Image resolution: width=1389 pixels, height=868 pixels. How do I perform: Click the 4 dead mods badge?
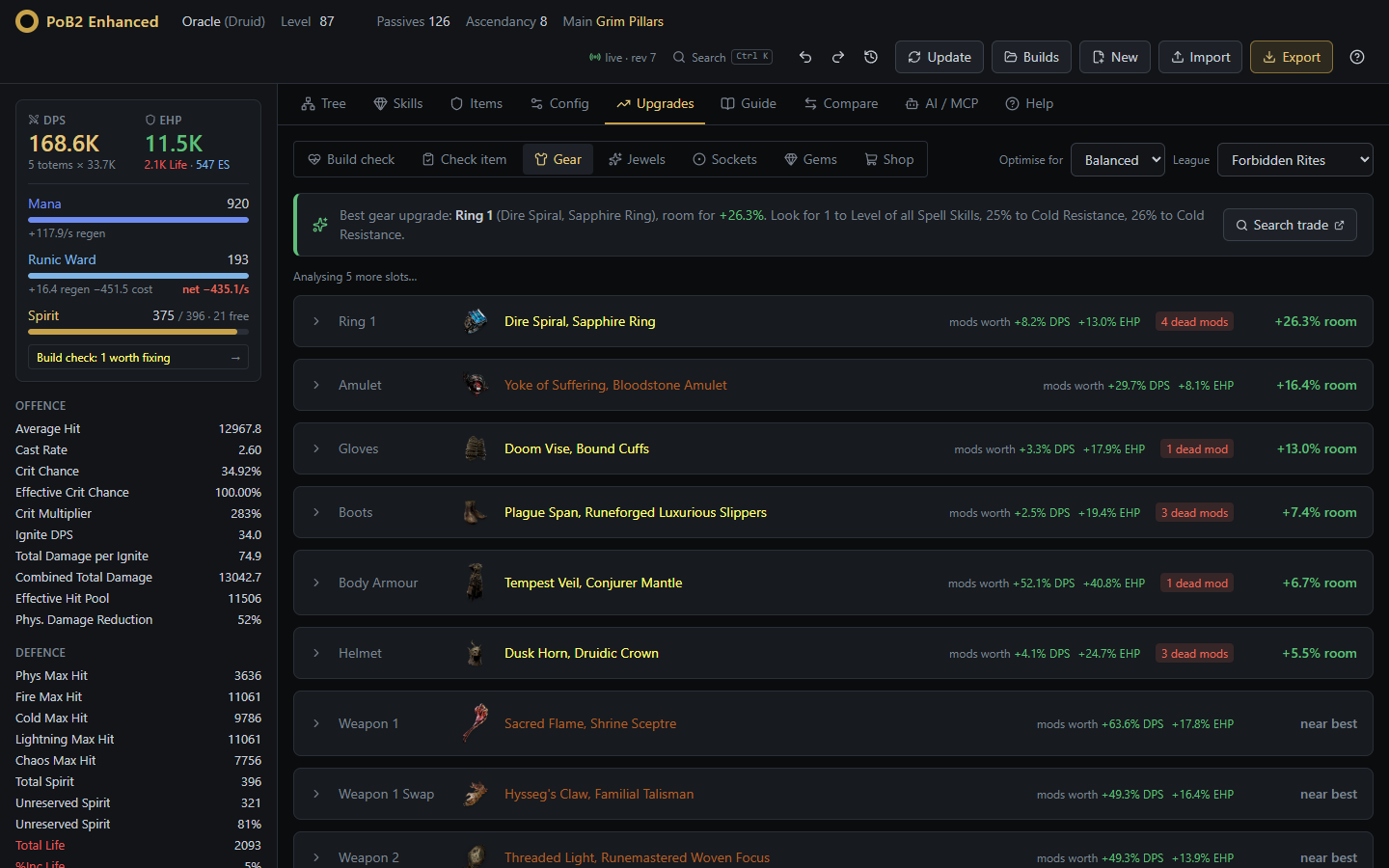[x=1194, y=321]
